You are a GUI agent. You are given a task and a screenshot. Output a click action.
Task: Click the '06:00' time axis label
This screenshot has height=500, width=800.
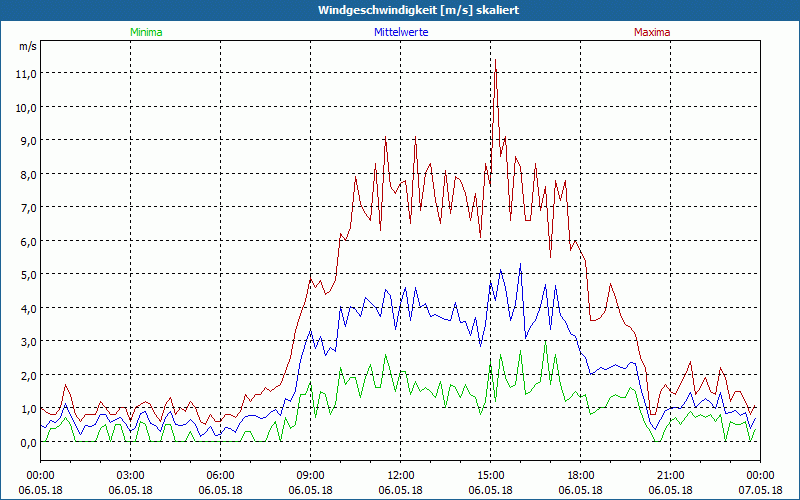(220, 476)
